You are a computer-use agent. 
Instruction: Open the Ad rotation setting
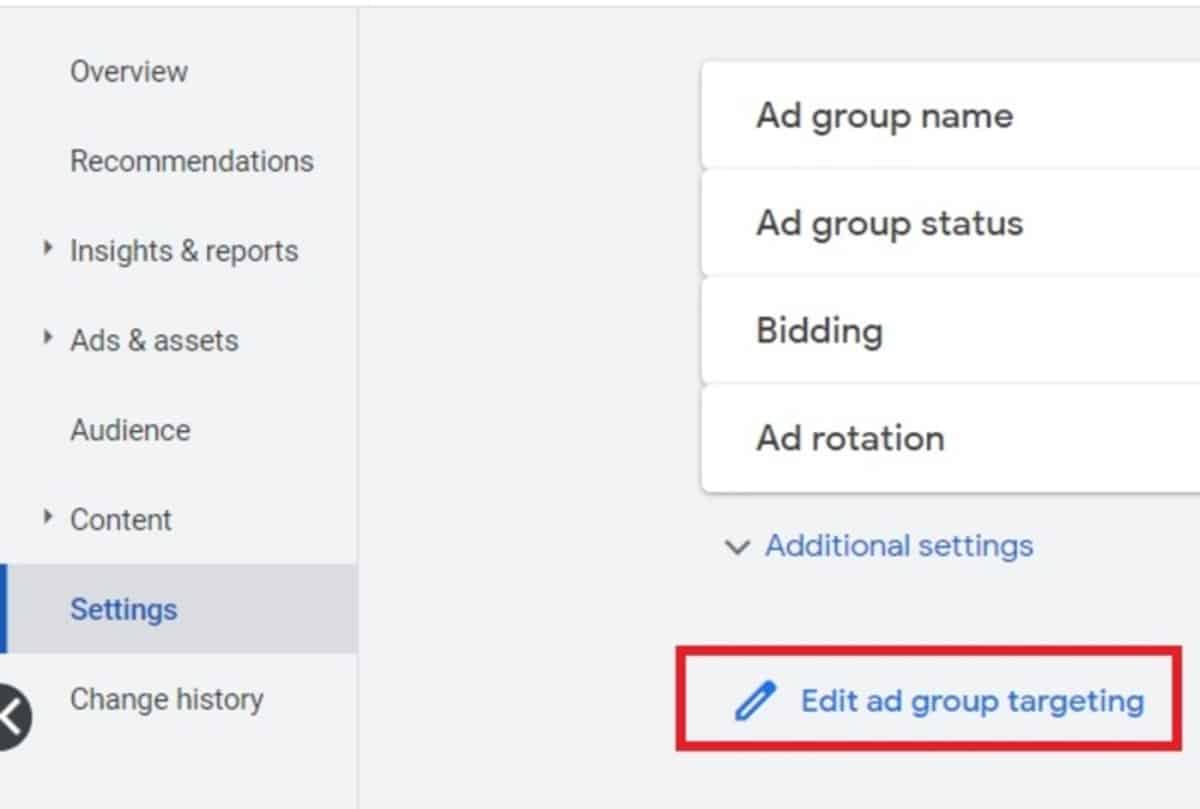click(848, 437)
